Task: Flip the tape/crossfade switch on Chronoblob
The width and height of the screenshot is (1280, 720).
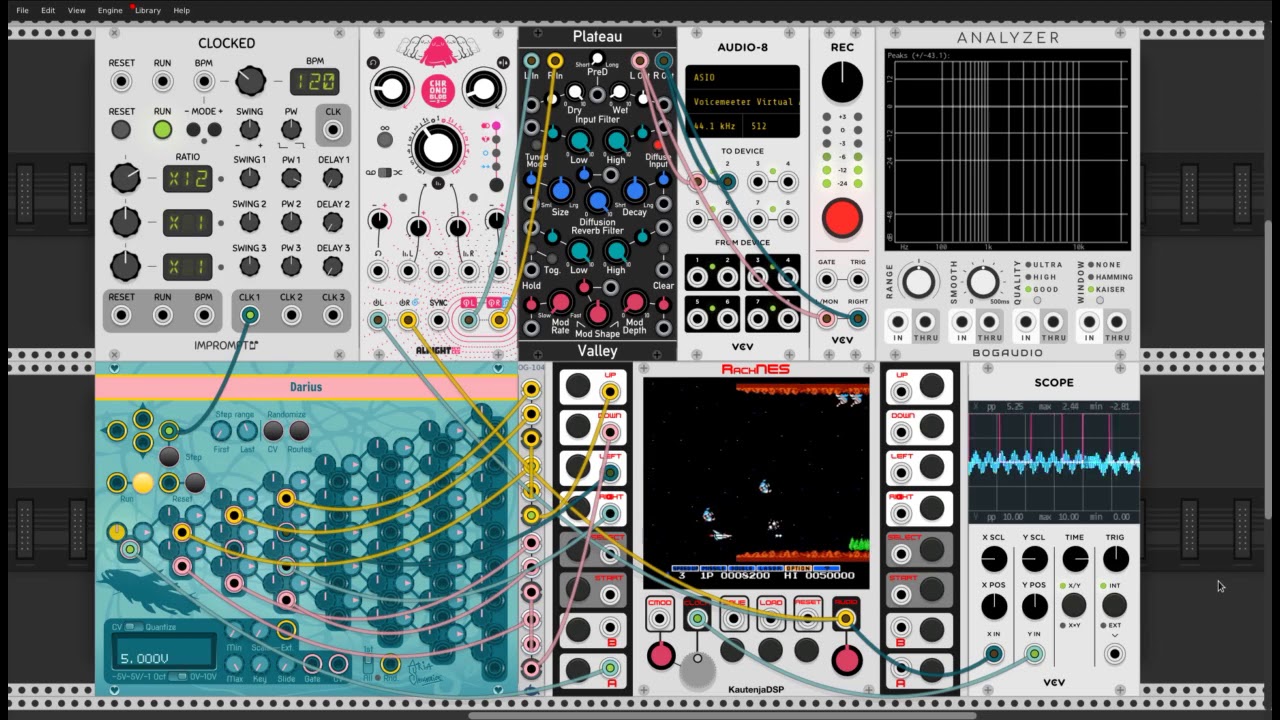Action: [387, 172]
